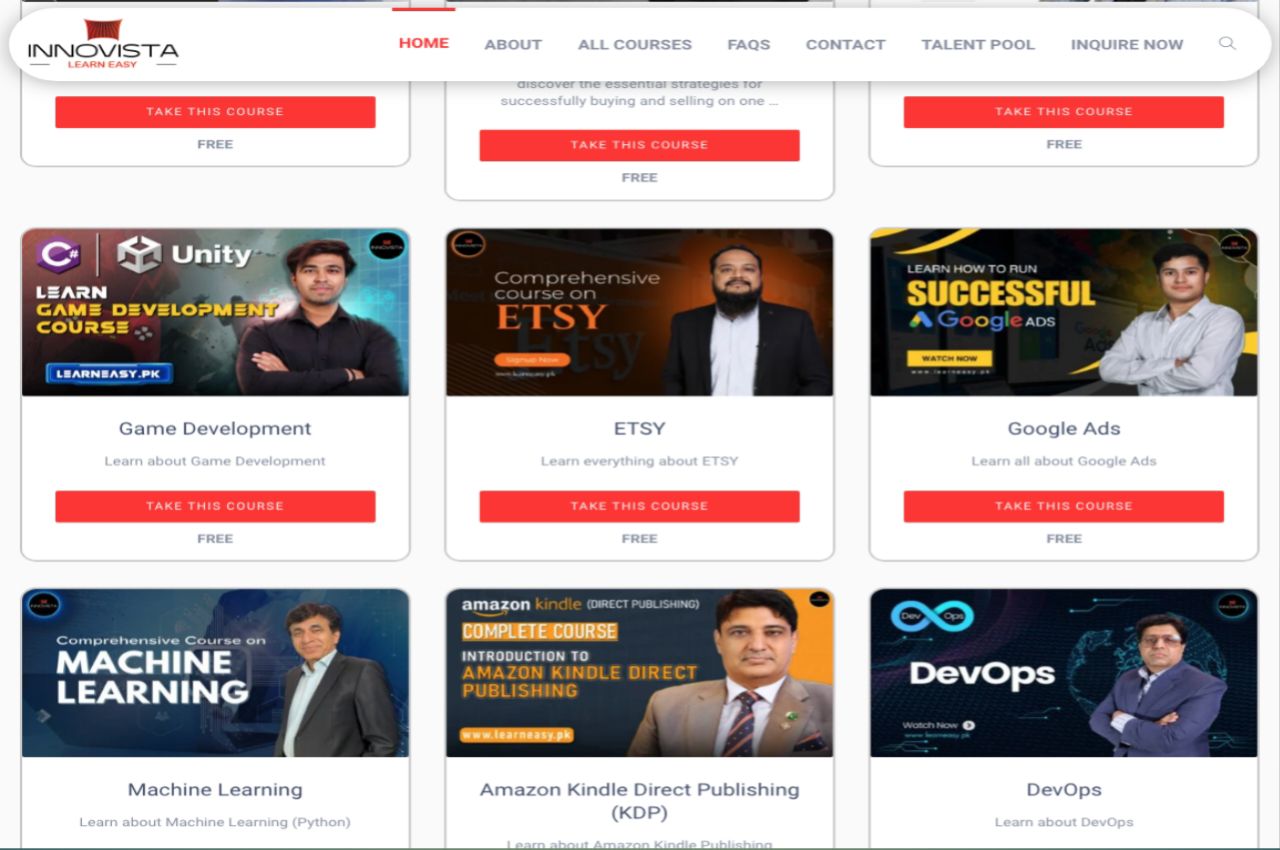Select Talent Pool in the navbar
This screenshot has width=1280, height=850.
pos(978,44)
